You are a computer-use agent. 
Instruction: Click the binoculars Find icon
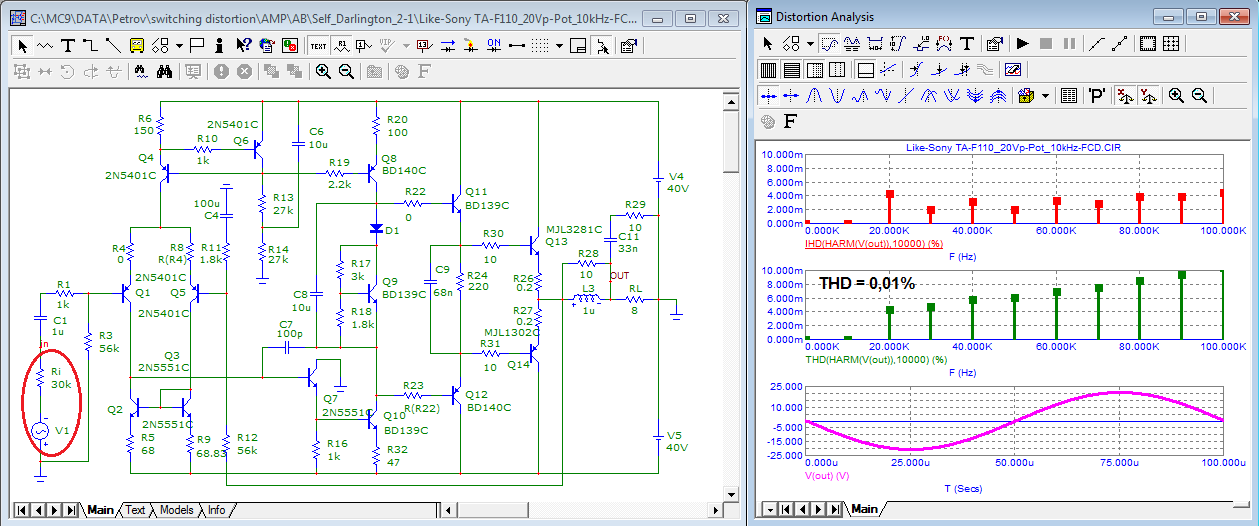[164, 71]
